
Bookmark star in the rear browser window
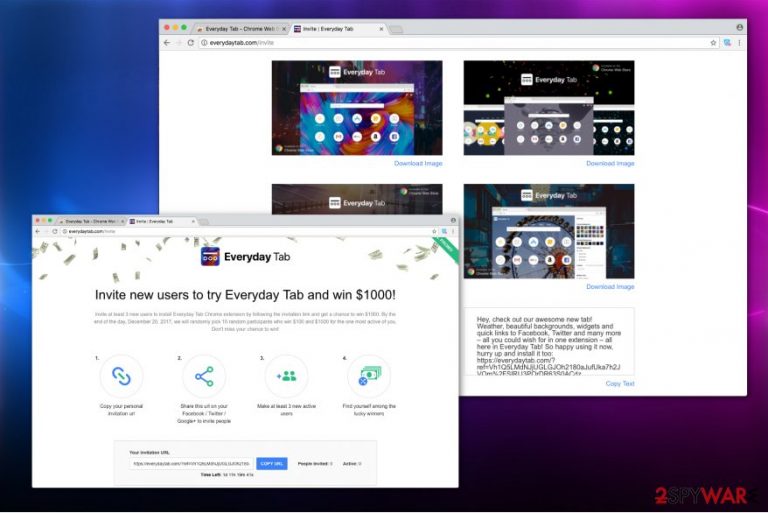tap(713, 43)
